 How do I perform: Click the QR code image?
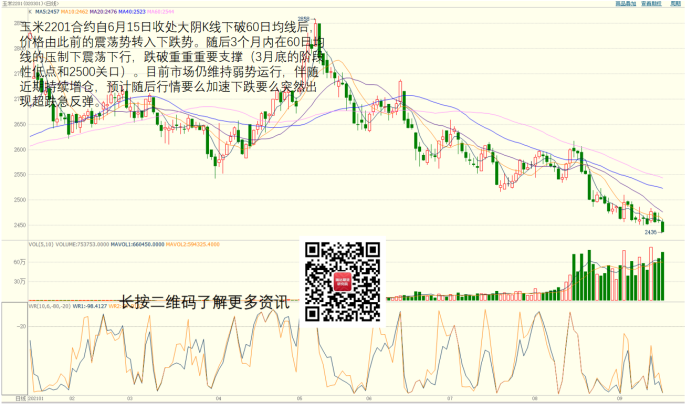[x=342, y=282]
